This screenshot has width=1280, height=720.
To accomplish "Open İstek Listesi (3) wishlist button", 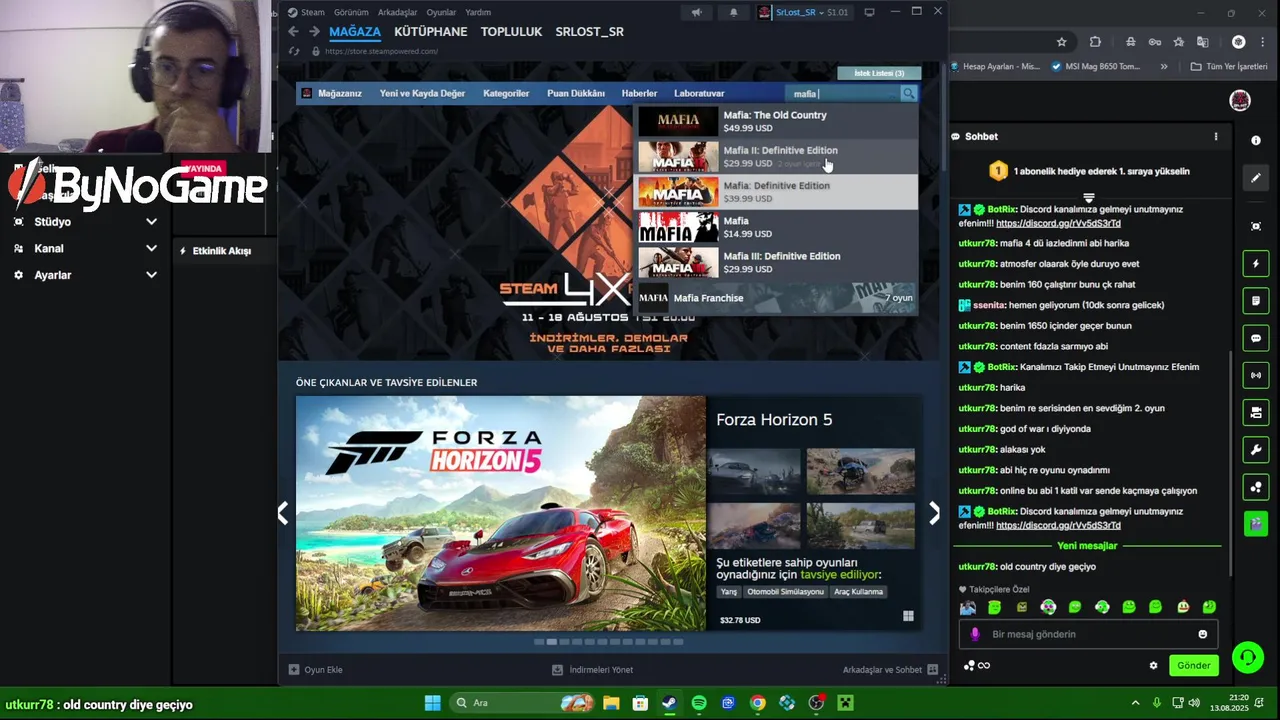I will (879, 73).
